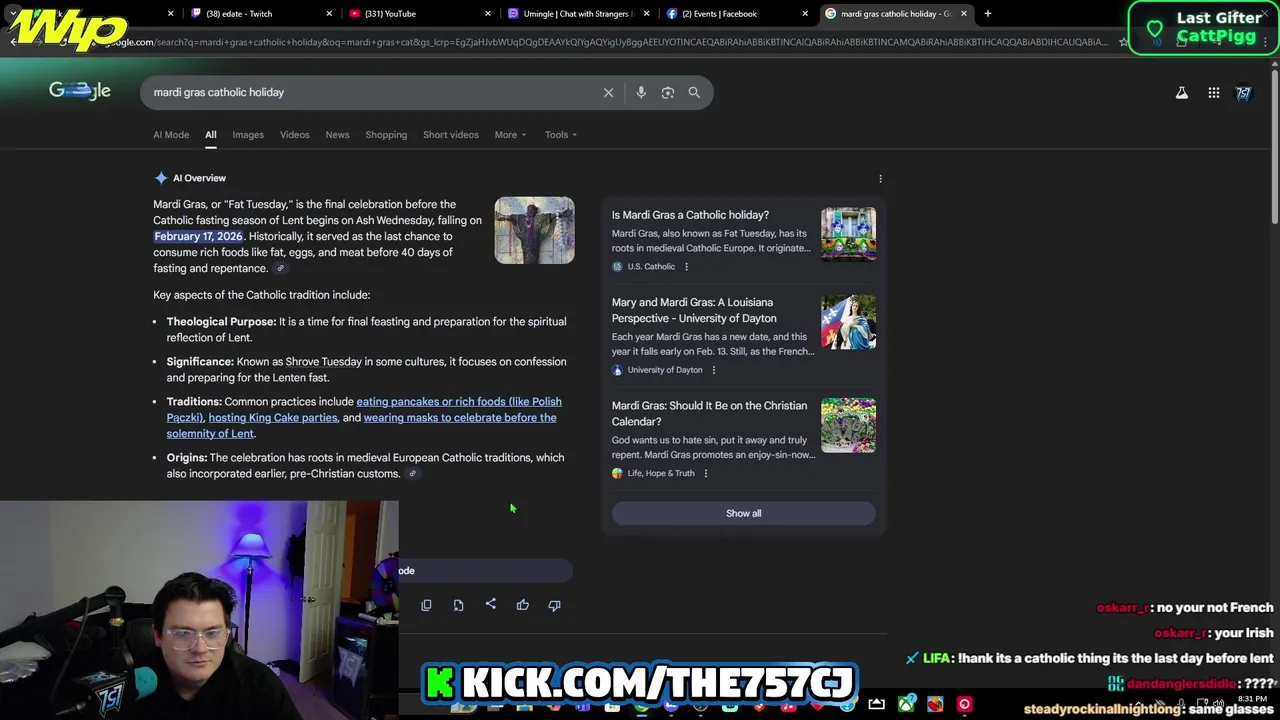This screenshot has width=1280, height=720.
Task: Click the 'Shrove Tuesday' underlined term
Action: [x=324, y=362]
